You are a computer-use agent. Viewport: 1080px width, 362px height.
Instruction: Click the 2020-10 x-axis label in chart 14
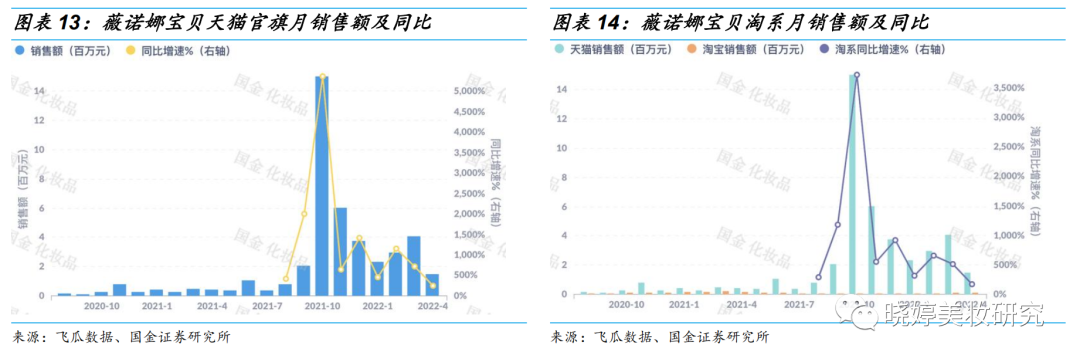pos(625,304)
